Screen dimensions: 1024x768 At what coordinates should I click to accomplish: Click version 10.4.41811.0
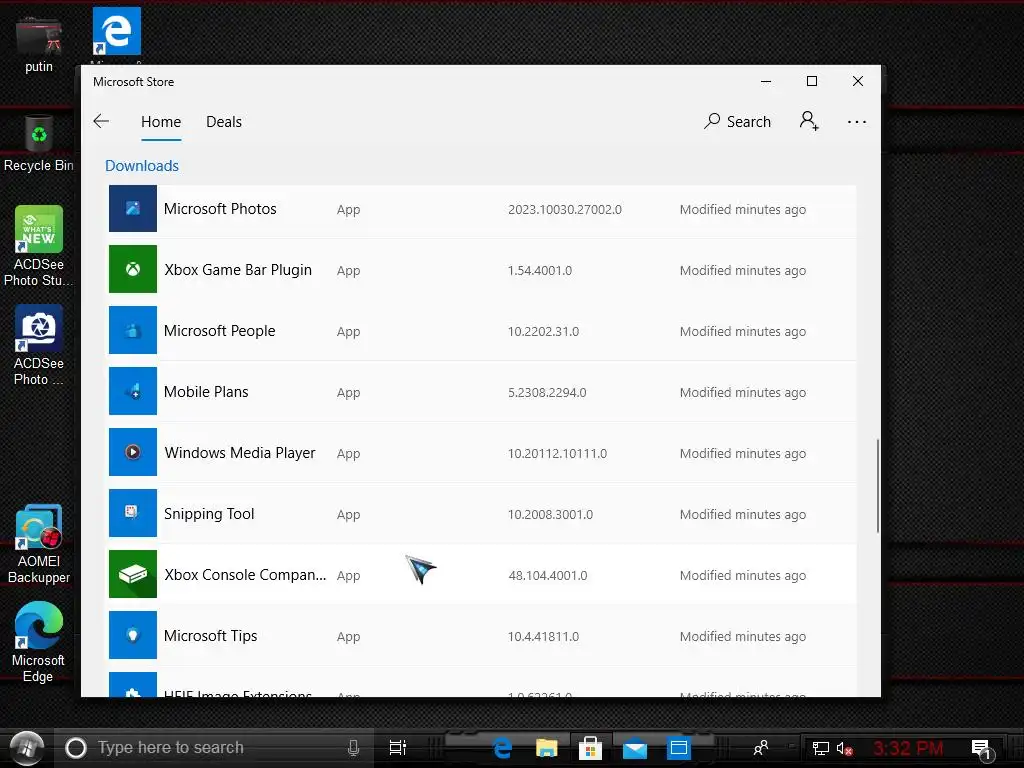point(543,637)
